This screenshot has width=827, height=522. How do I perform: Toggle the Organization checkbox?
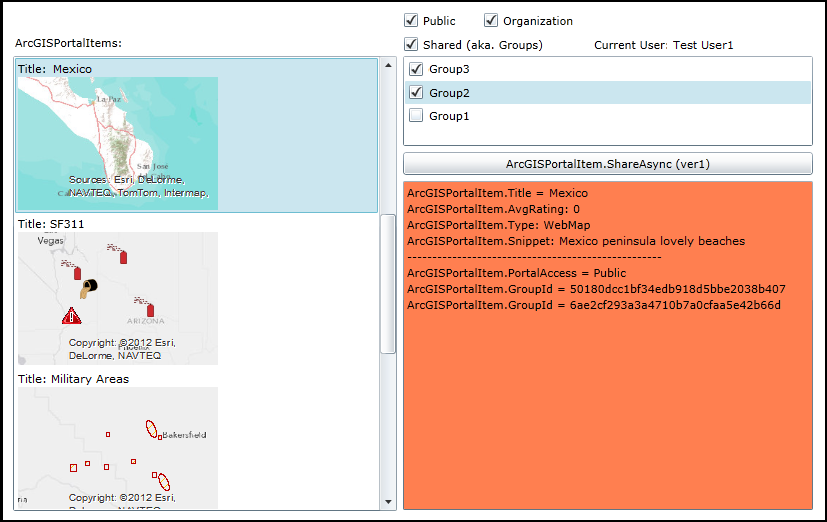pos(491,21)
